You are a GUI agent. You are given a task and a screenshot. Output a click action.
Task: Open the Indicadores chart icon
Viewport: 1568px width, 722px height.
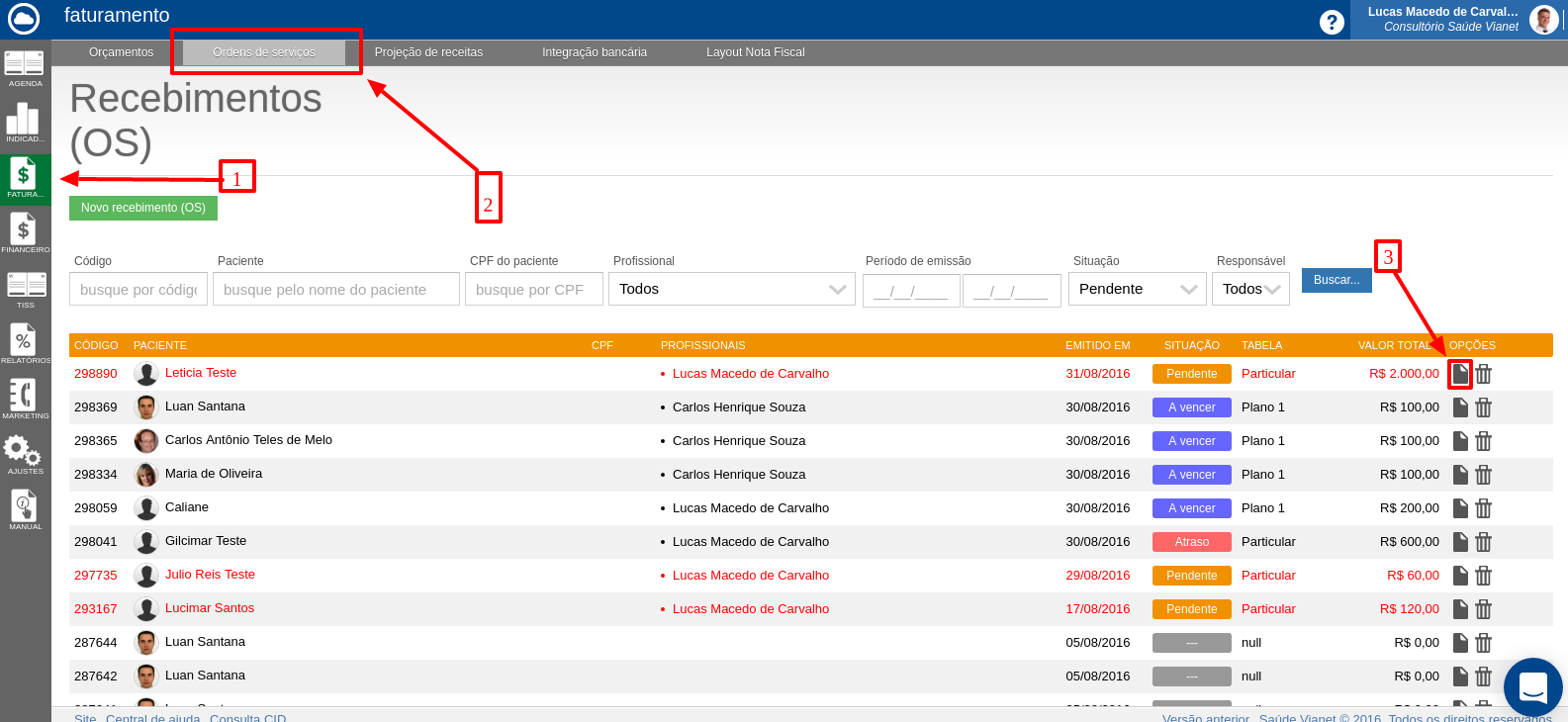(24, 121)
